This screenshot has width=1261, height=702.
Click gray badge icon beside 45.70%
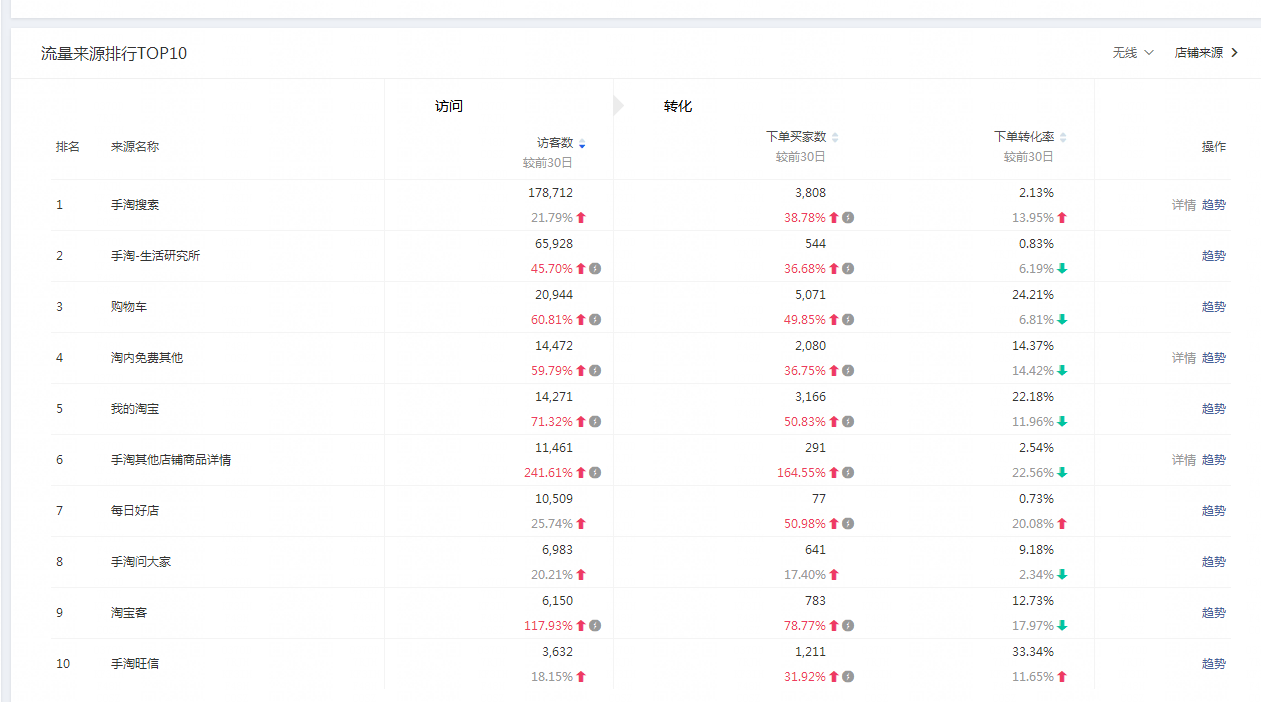coord(595,269)
